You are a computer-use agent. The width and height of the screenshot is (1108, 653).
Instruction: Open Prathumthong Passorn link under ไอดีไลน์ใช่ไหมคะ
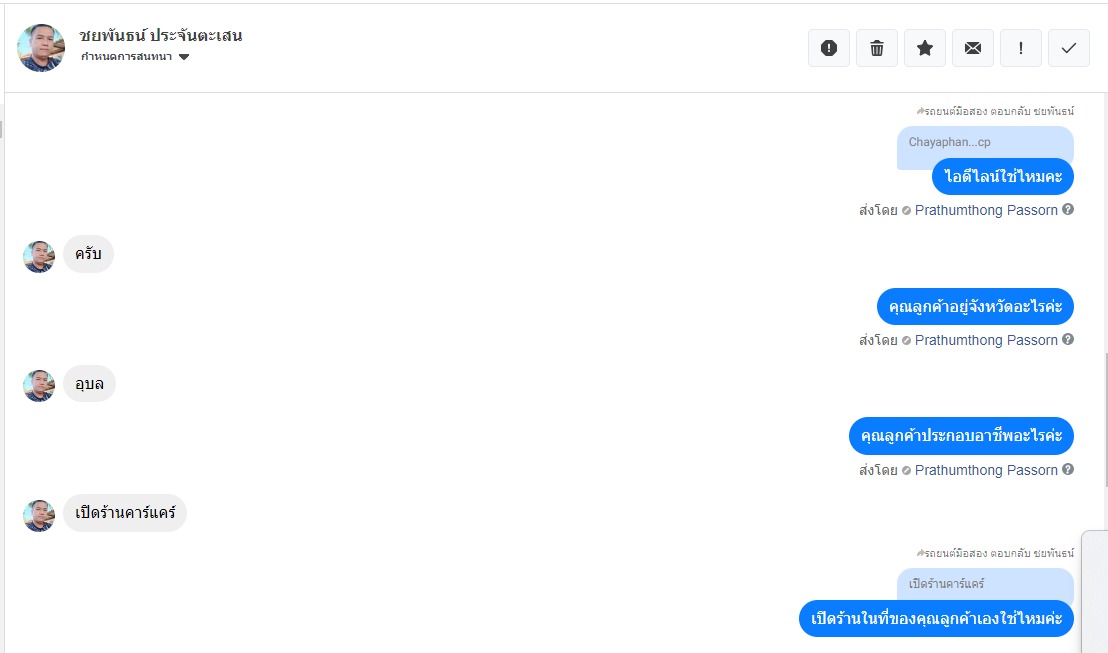(986, 210)
